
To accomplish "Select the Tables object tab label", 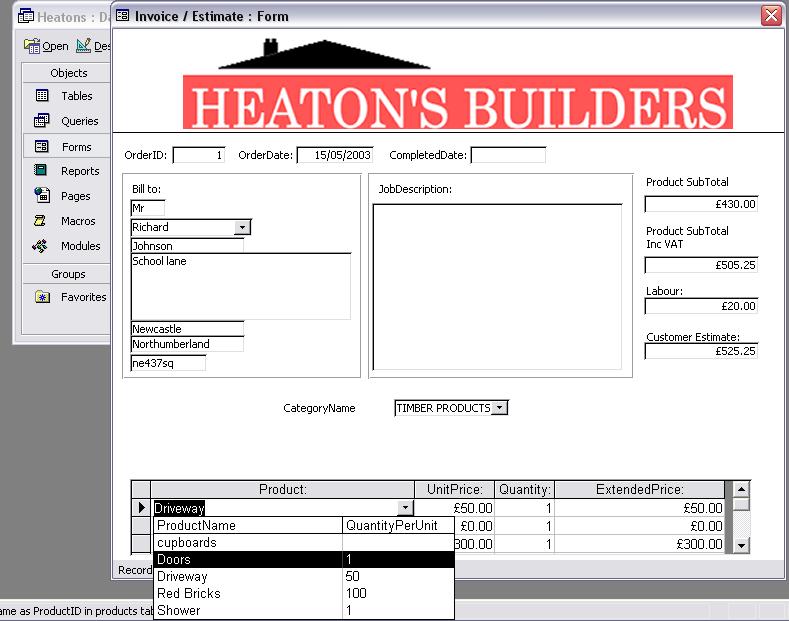I will [77, 96].
